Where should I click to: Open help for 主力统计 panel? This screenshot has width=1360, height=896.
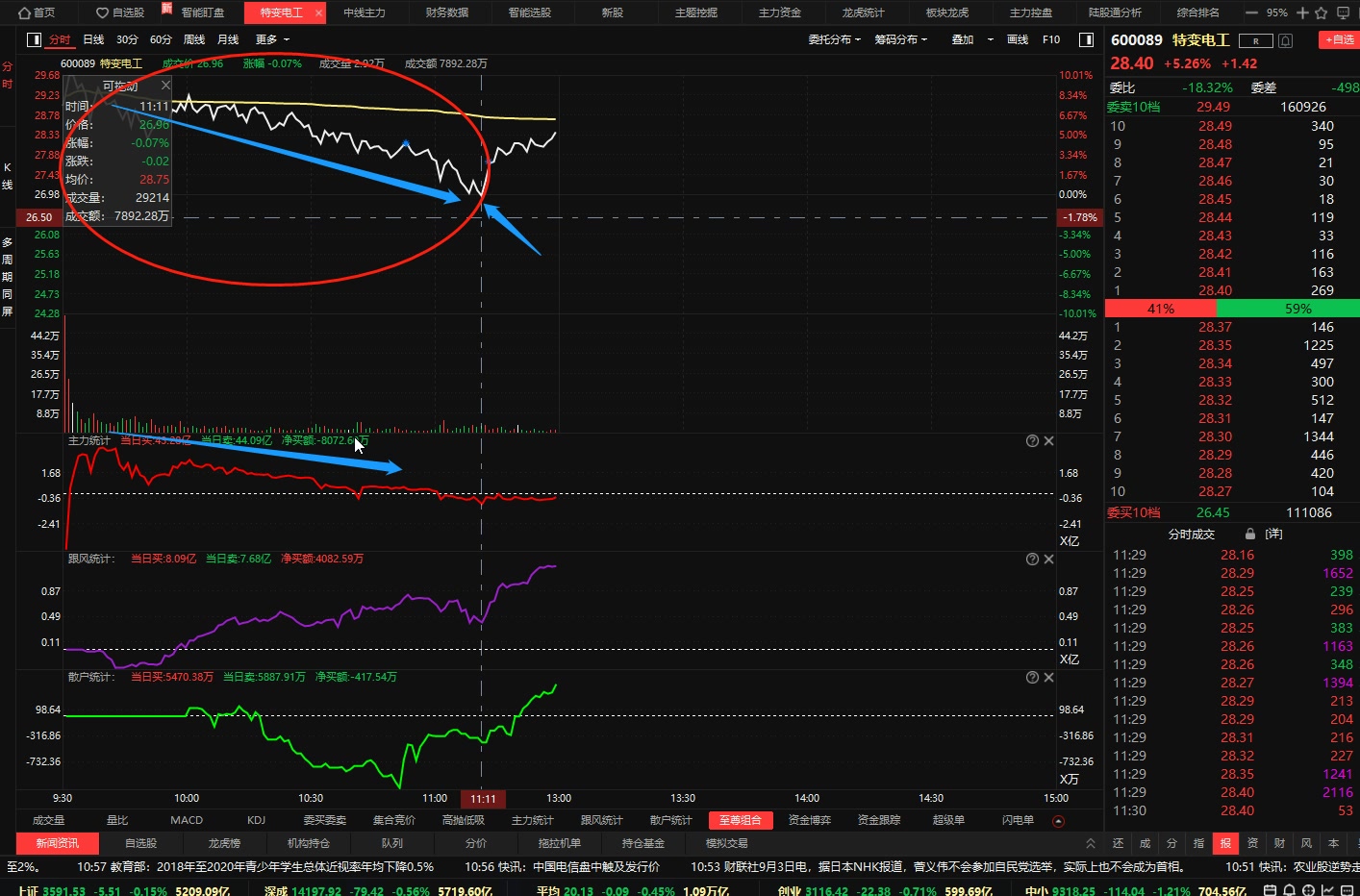(x=1032, y=440)
